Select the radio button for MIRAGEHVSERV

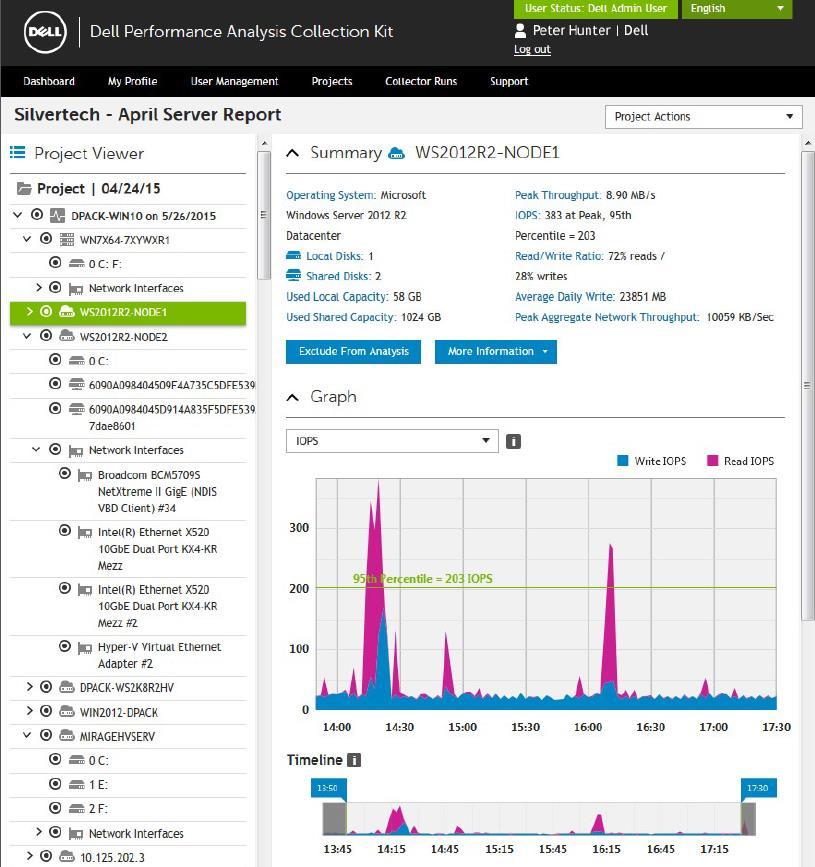pos(46,735)
